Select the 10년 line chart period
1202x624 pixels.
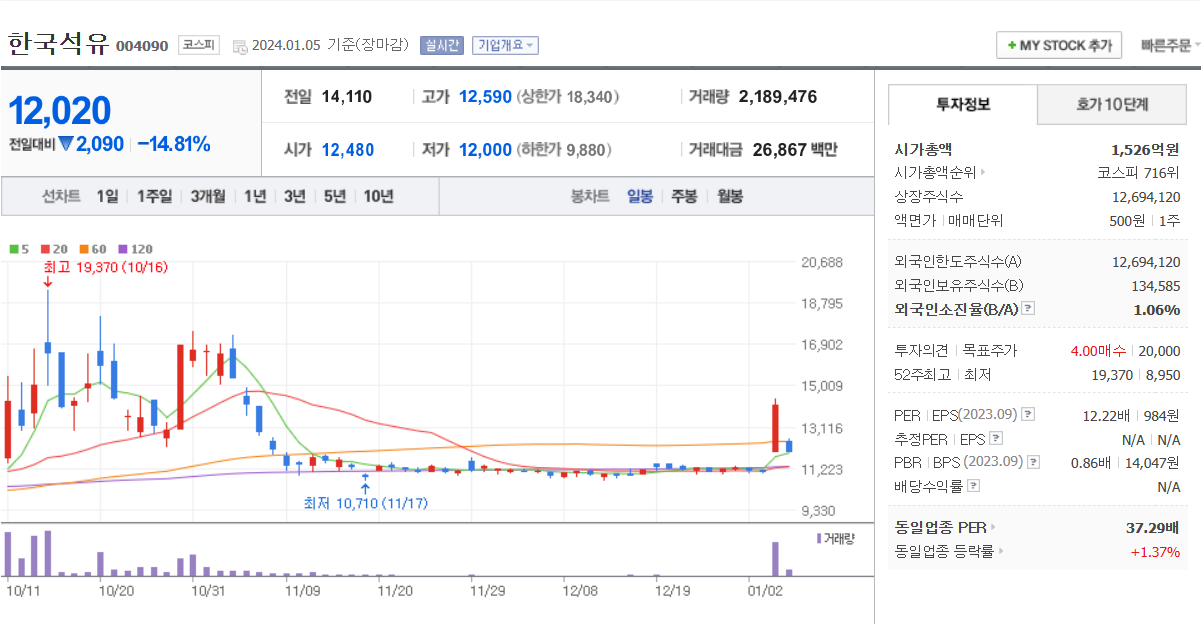tap(378, 196)
